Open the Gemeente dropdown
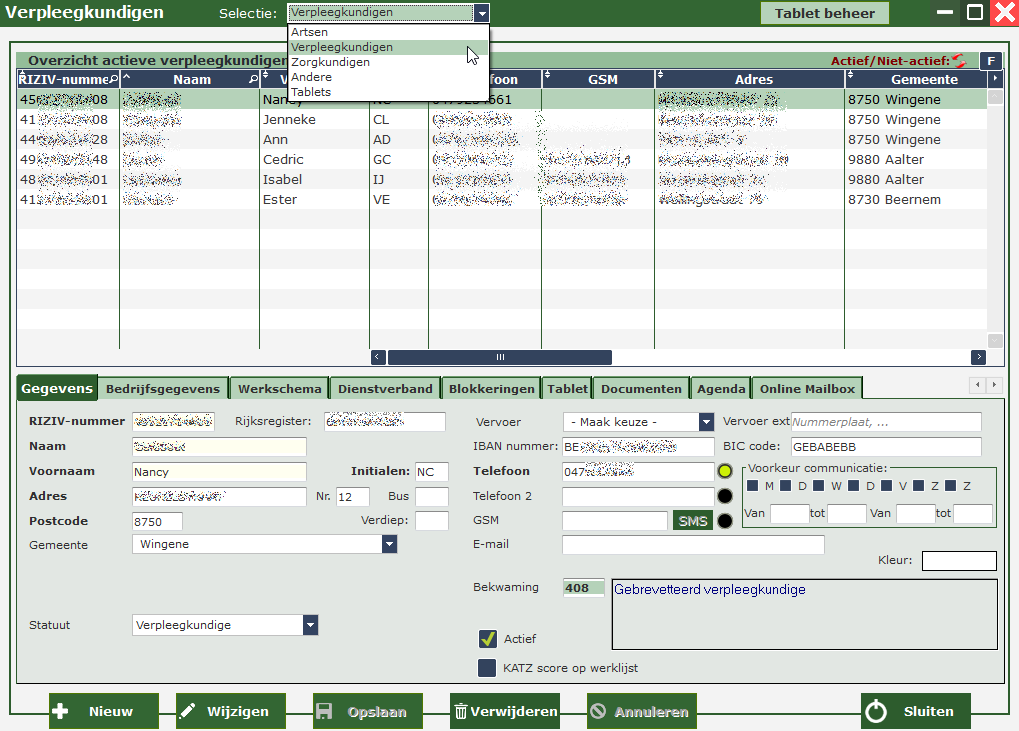The width and height of the screenshot is (1019, 731). 389,544
